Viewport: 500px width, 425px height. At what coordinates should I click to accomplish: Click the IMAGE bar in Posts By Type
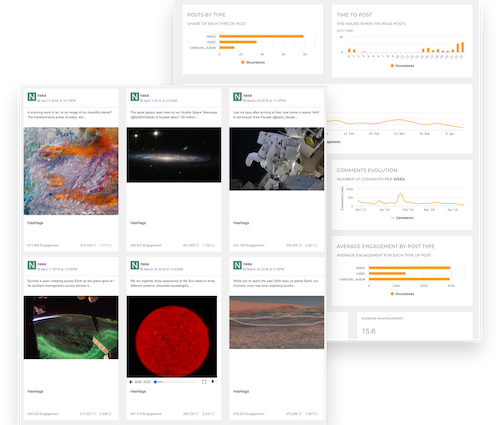[x=261, y=36]
